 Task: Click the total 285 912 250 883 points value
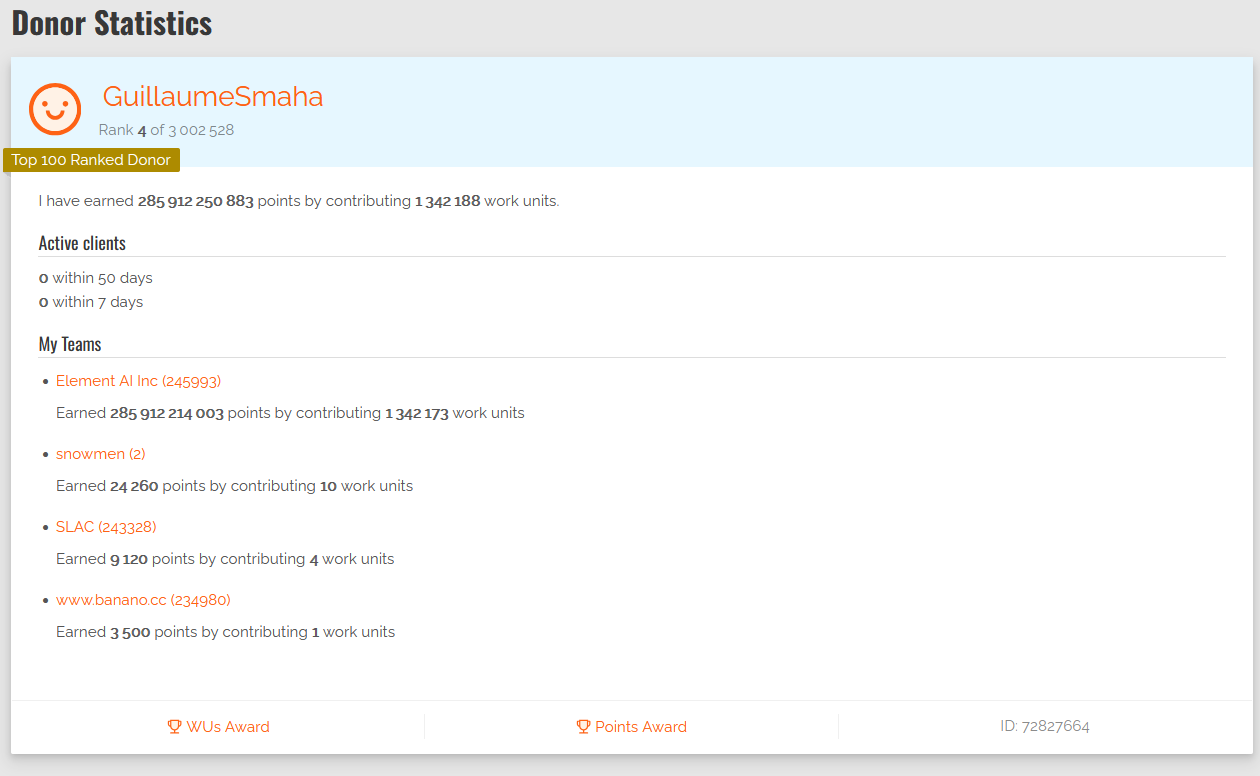[195, 201]
